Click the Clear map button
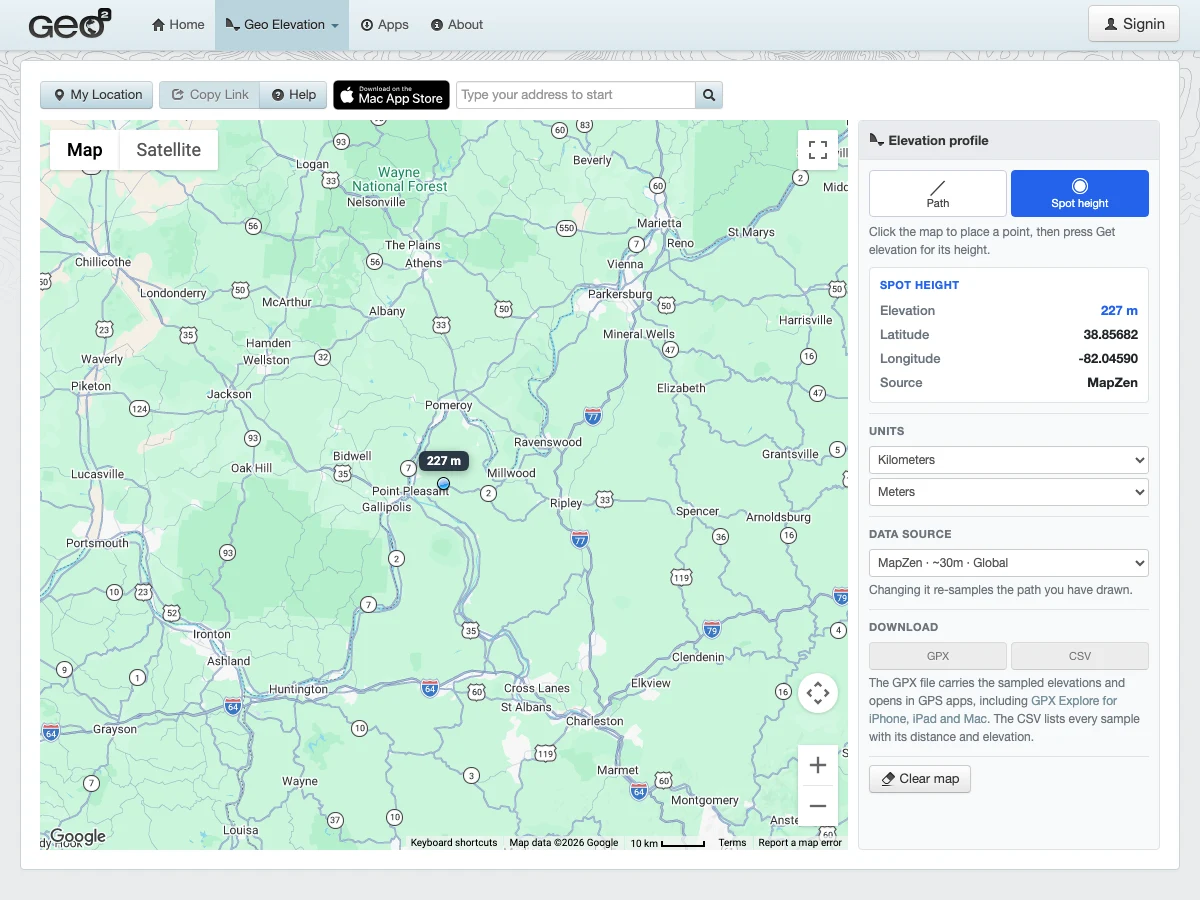 (x=920, y=779)
